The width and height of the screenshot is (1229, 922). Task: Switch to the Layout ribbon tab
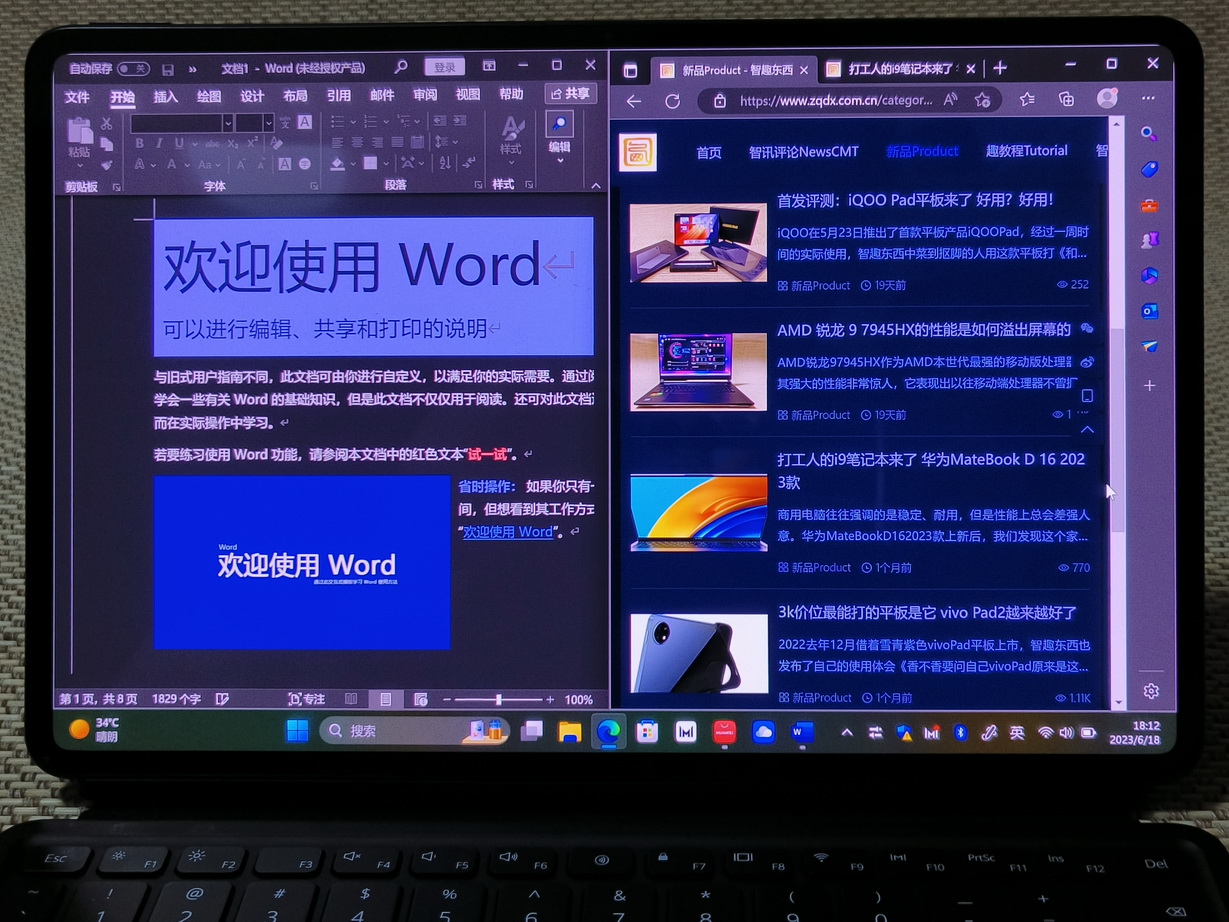coord(295,96)
